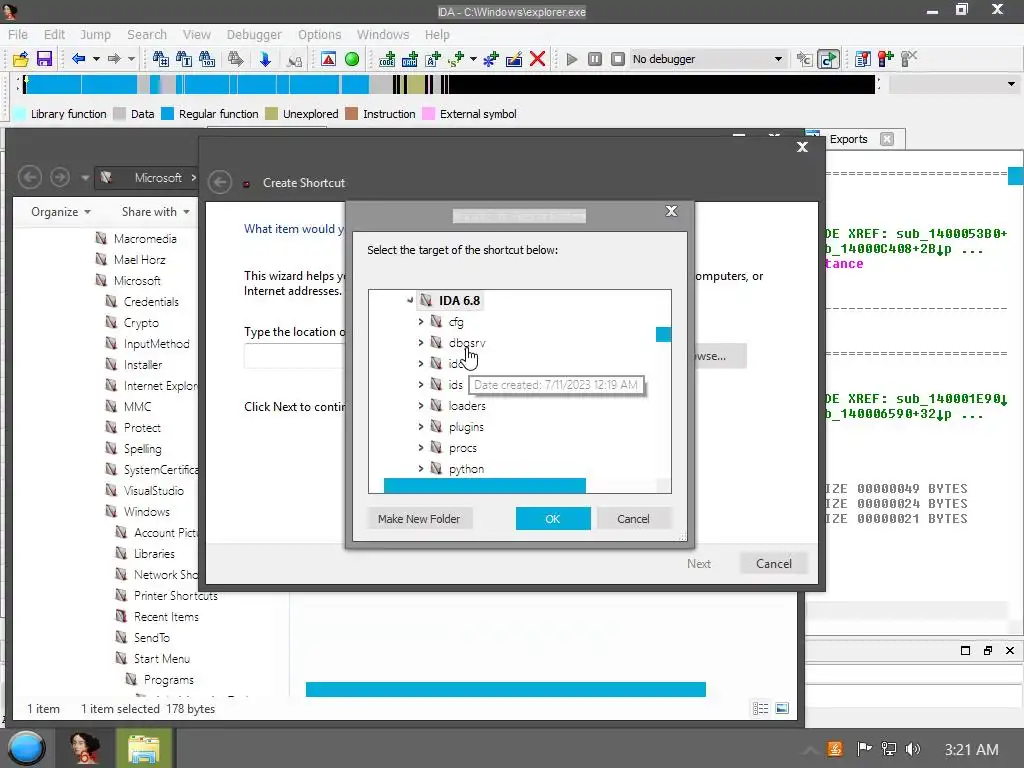Screen dimensions: 1024x768
Task: Click the Open file toolbar icon
Action: point(21,59)
